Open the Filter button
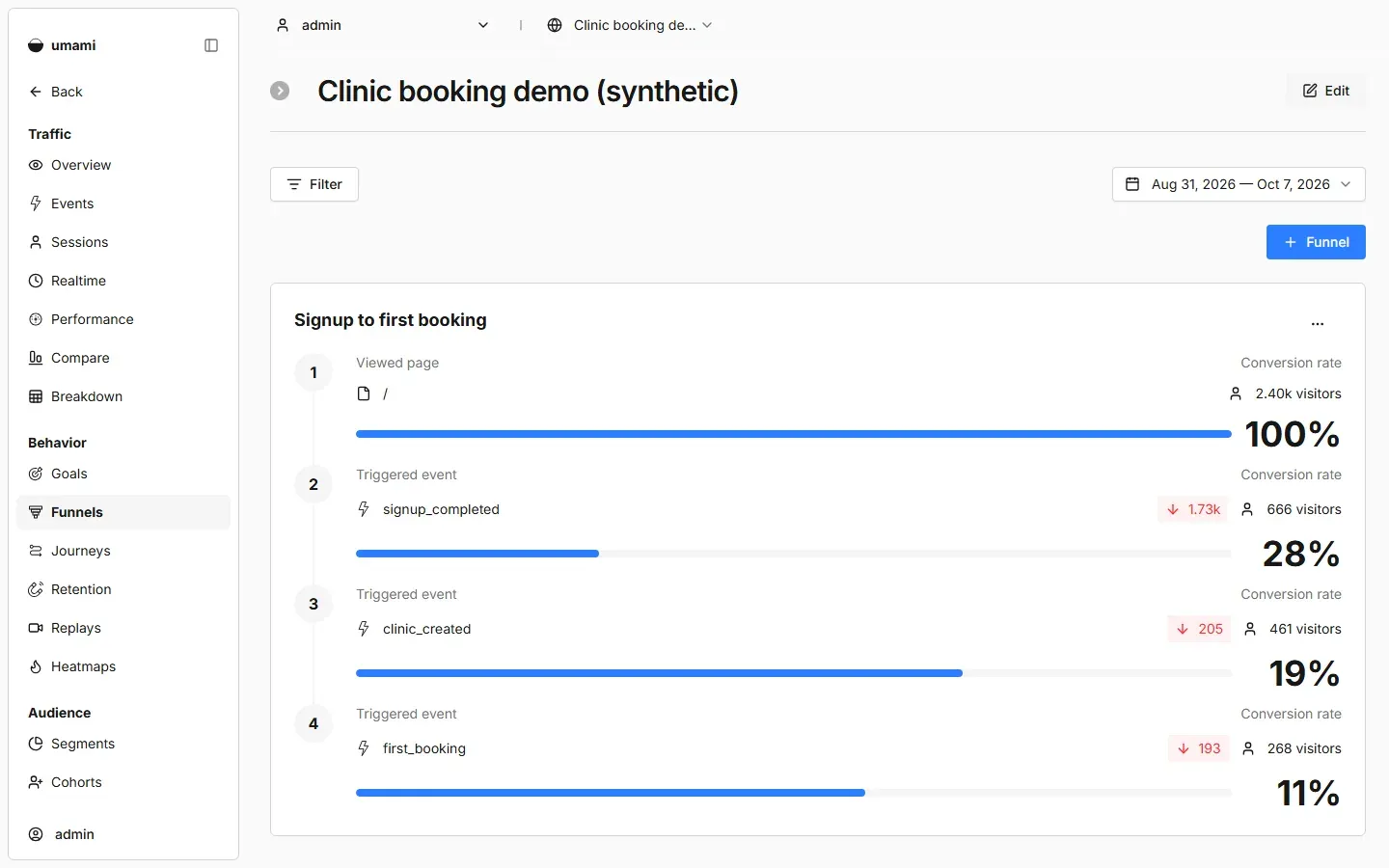The height and width of the screenshot is (868, 1389). coord(314,184)
